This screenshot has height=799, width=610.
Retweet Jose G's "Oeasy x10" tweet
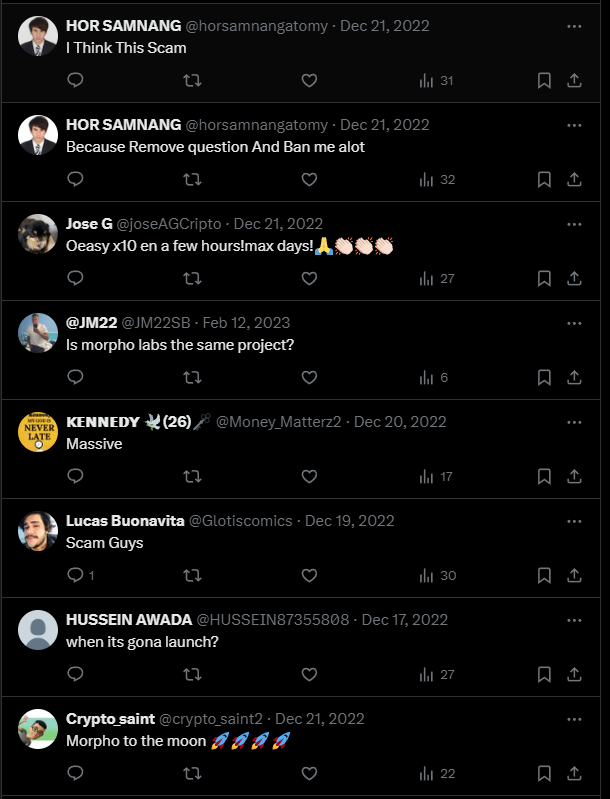(193, 278)
